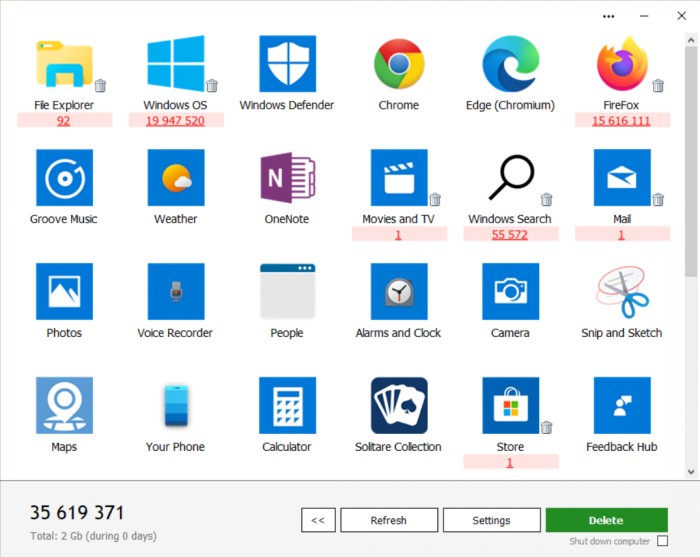Click the Snip and Sketch label
This screenshot has height=557, width=700.
622,333
